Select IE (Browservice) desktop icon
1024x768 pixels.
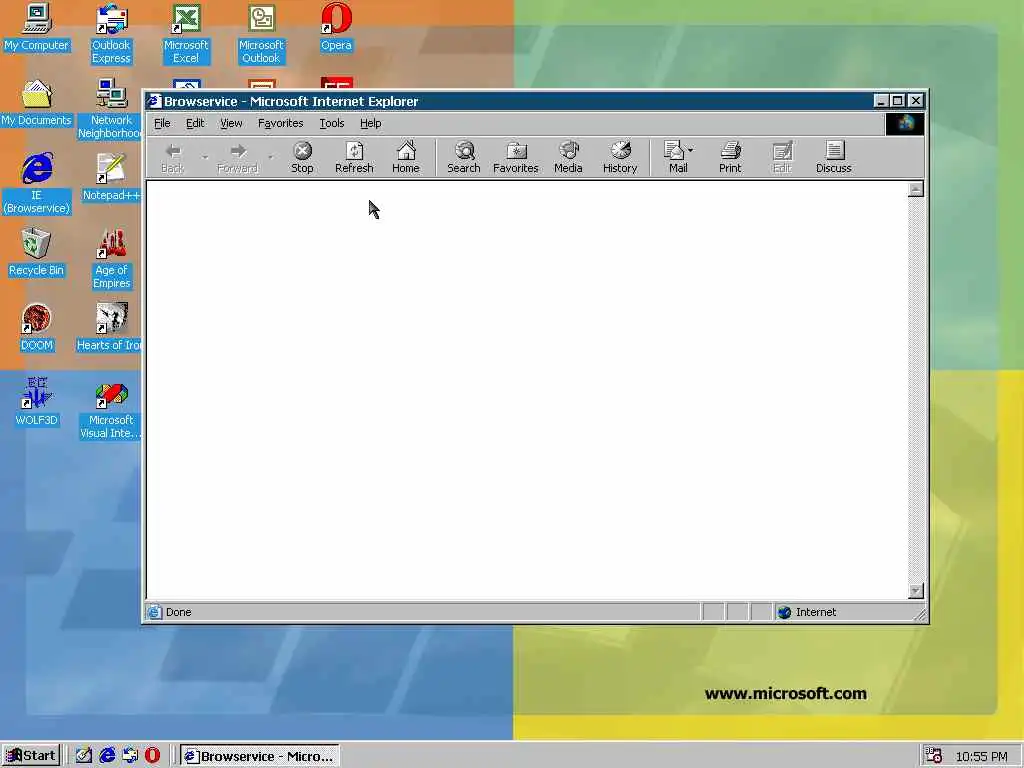point(37,184)
